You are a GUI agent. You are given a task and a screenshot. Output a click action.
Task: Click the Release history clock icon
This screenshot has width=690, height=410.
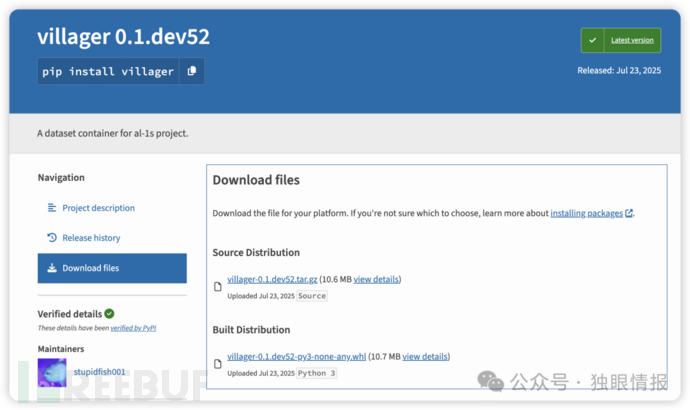tap(52, 238)
